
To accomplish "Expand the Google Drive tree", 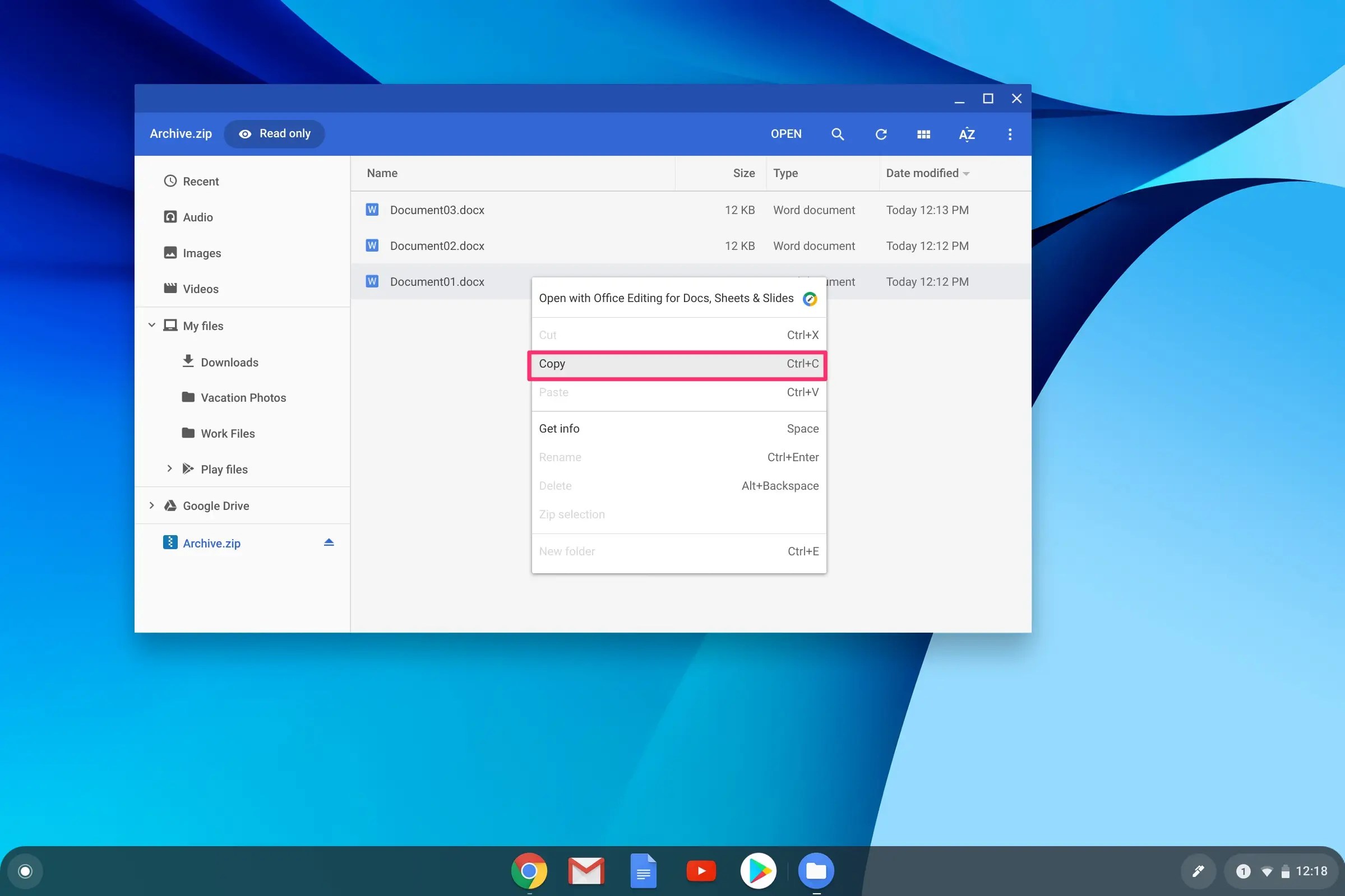I will [x=151, y=505].
